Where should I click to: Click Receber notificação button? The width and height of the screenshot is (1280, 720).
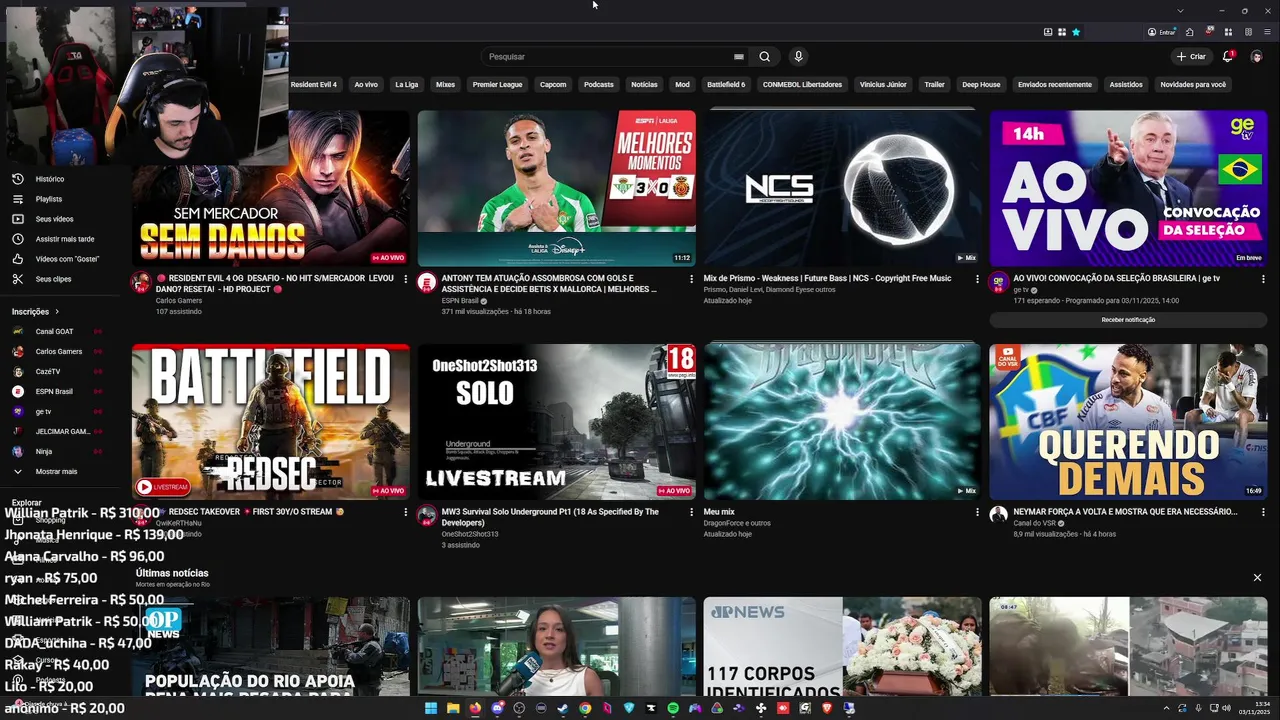tap(1128, 320)
